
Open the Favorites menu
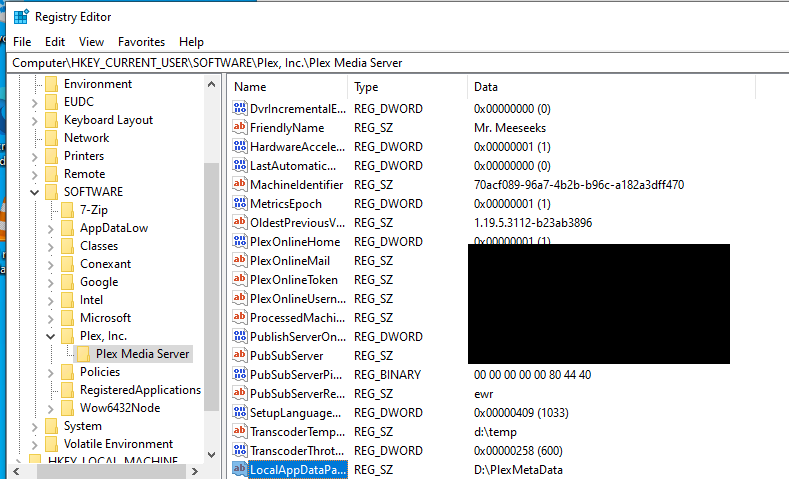click(141, 42)
